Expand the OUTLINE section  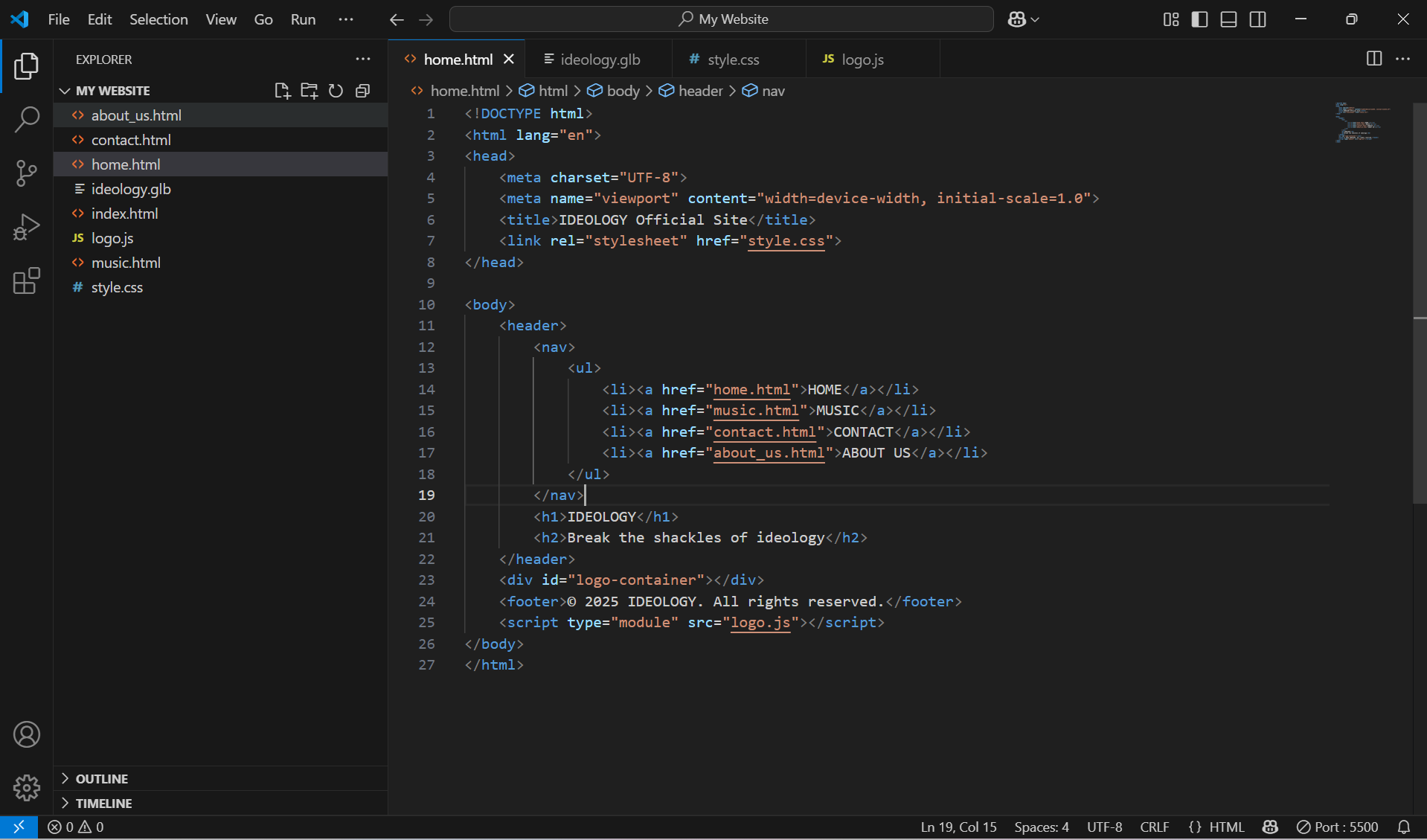point(220,779)
